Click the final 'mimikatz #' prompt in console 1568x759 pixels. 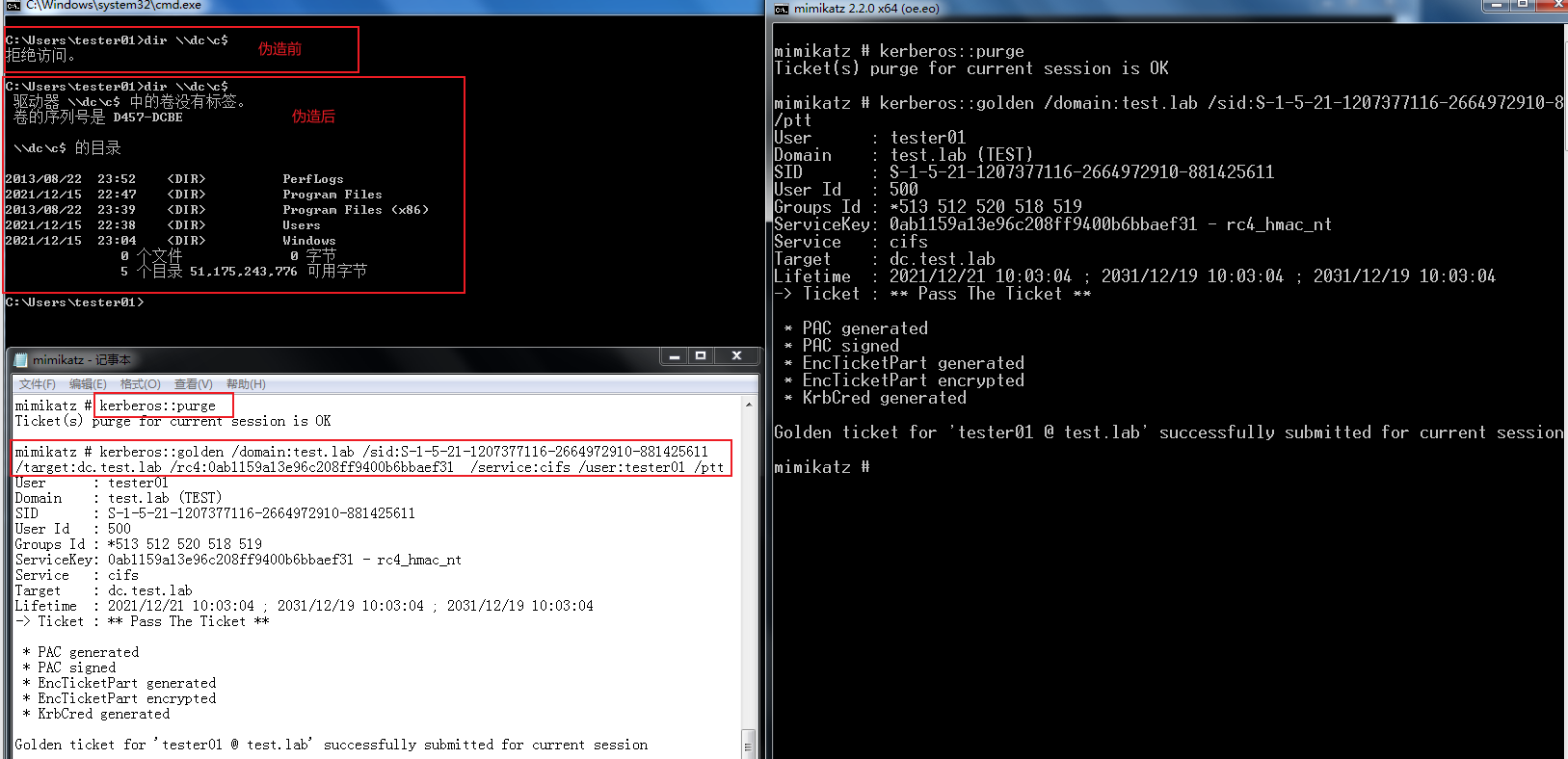(822, 467)
